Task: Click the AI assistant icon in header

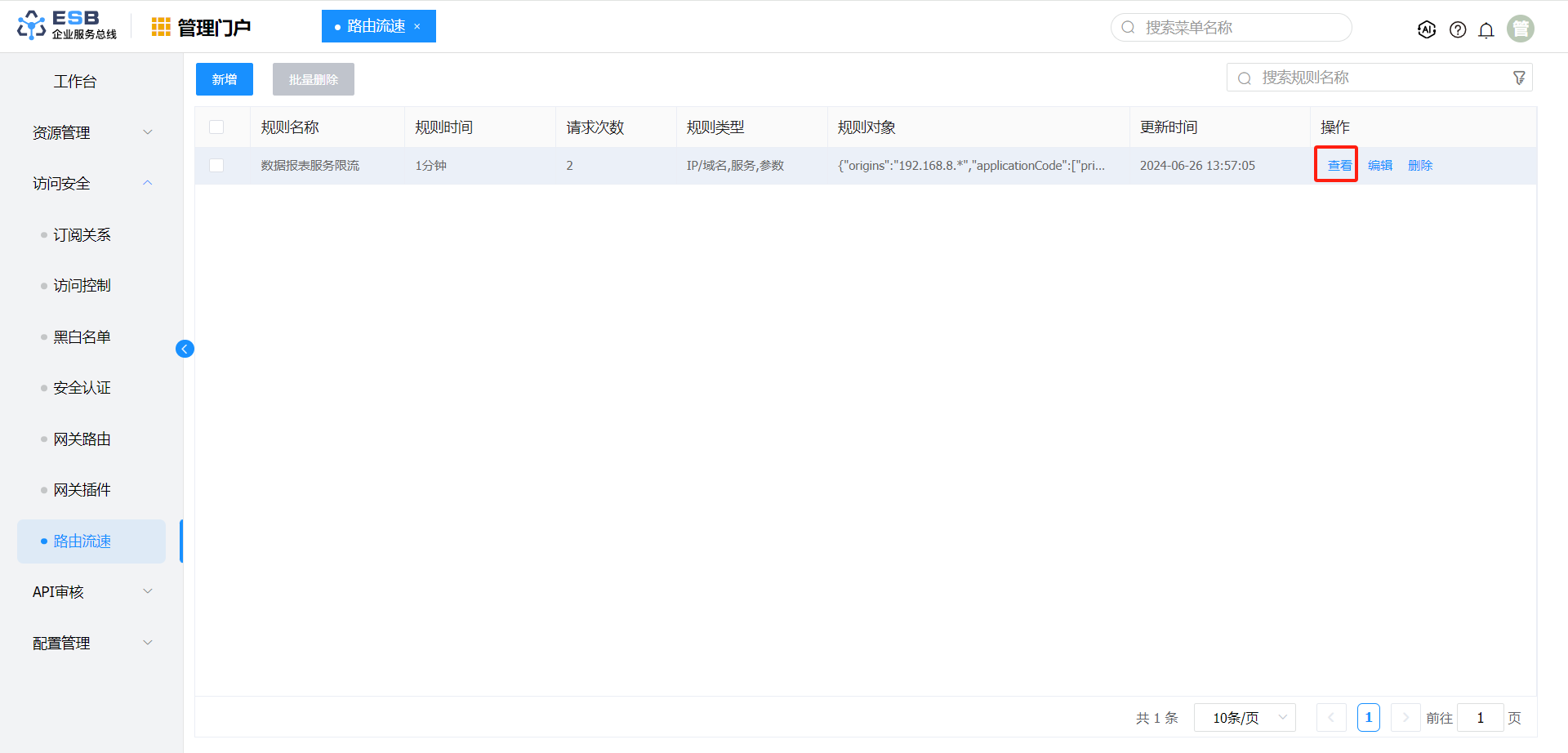Action: [x=1426, y=29]
